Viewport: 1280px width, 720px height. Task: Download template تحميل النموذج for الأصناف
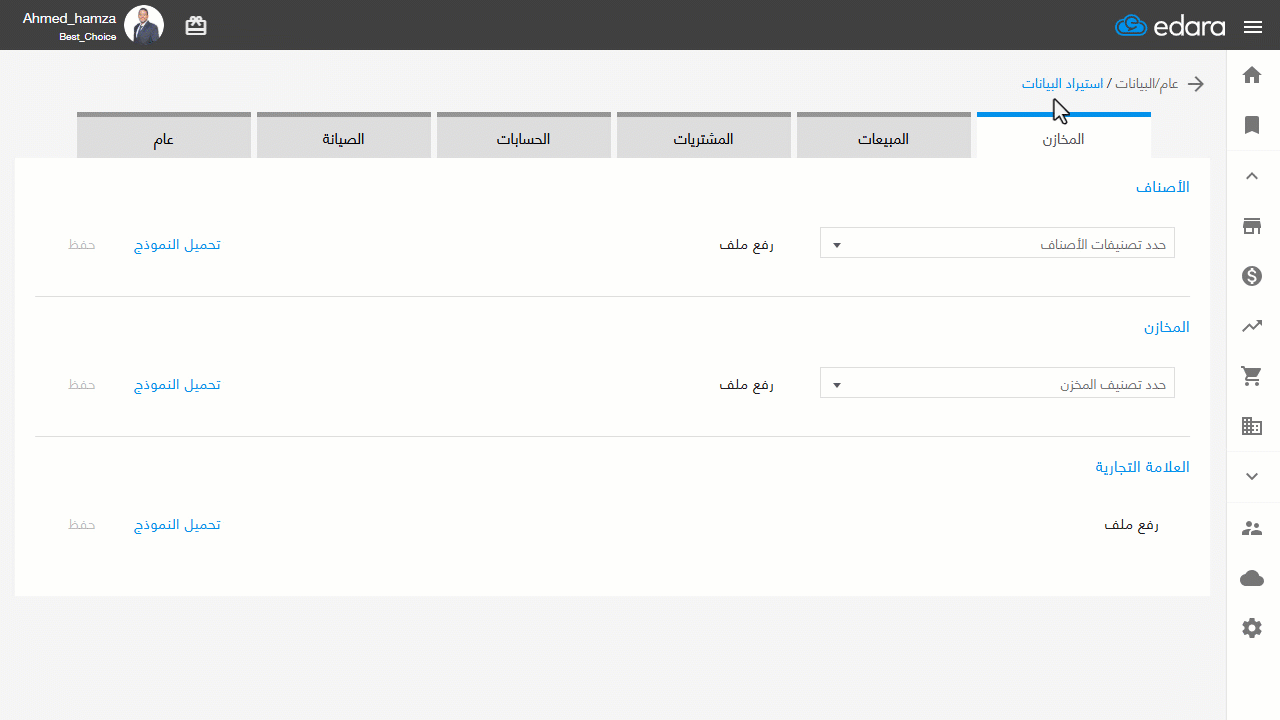[177, 244]
